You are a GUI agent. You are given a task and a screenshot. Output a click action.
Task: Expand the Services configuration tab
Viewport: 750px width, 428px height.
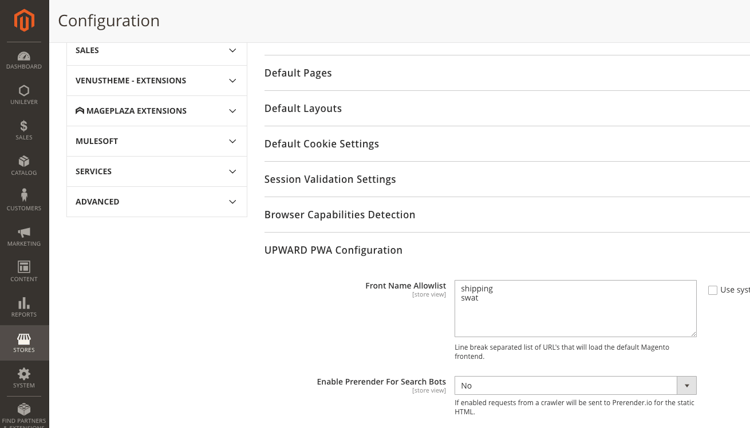tap(156, 172)
